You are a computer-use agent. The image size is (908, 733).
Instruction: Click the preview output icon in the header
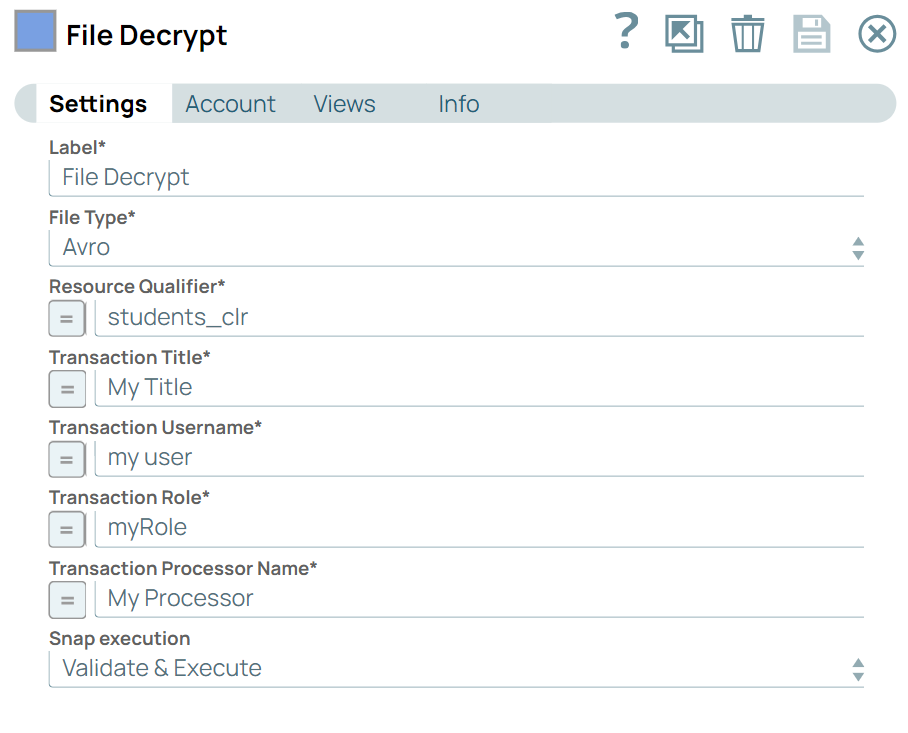click(x=684, y=33)
